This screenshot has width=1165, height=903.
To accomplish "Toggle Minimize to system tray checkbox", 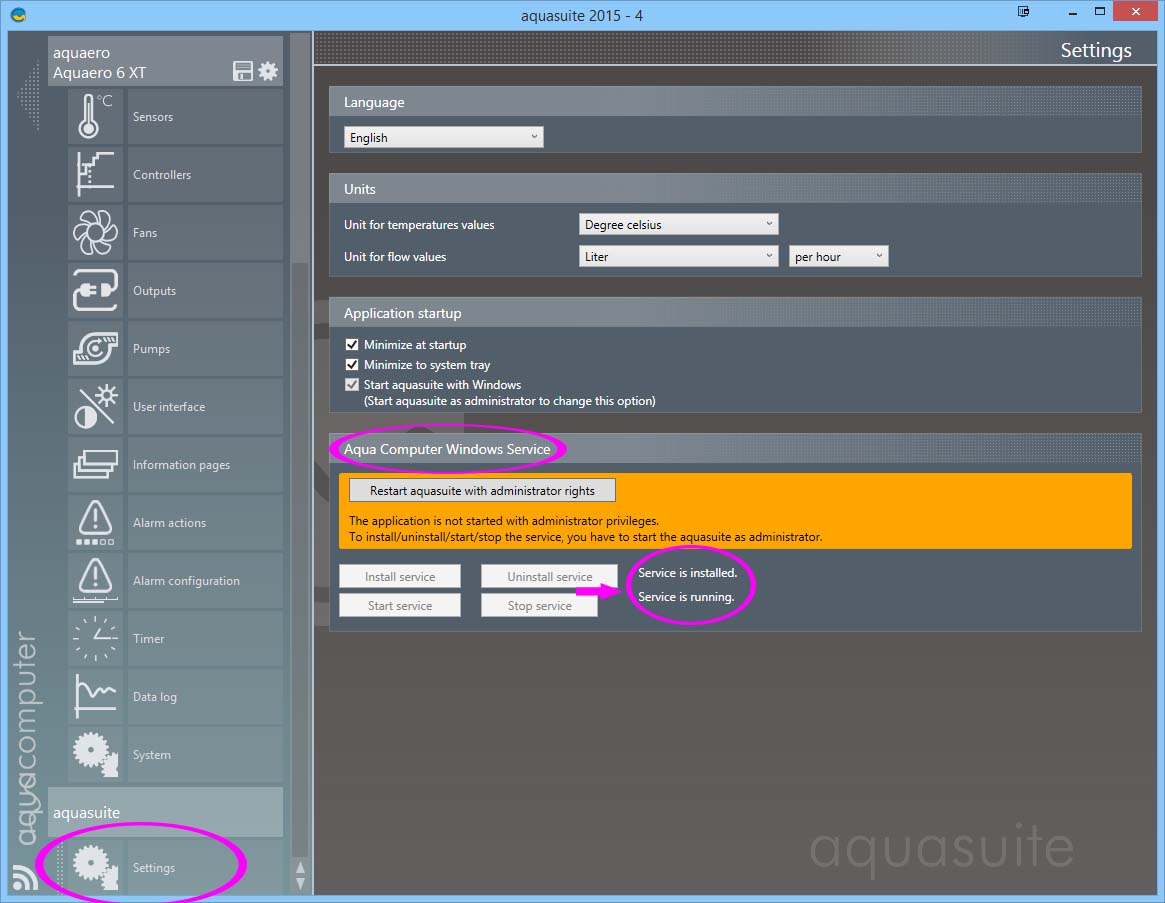I will coord(352,365).
